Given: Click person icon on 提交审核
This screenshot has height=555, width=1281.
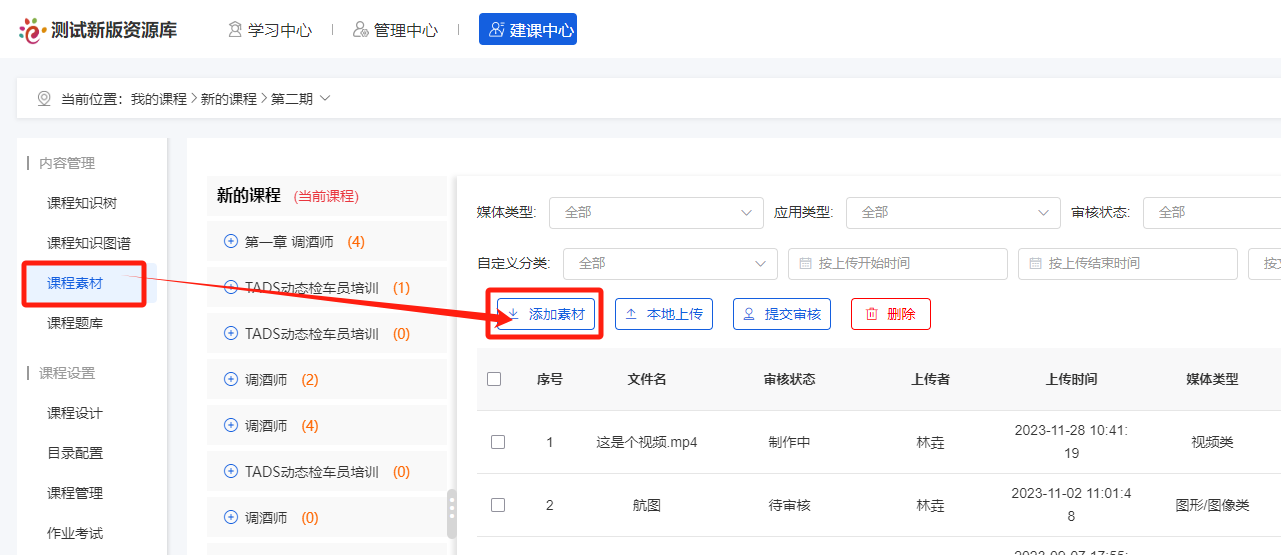Looking at the screenshot, I should tap(749, 314).
